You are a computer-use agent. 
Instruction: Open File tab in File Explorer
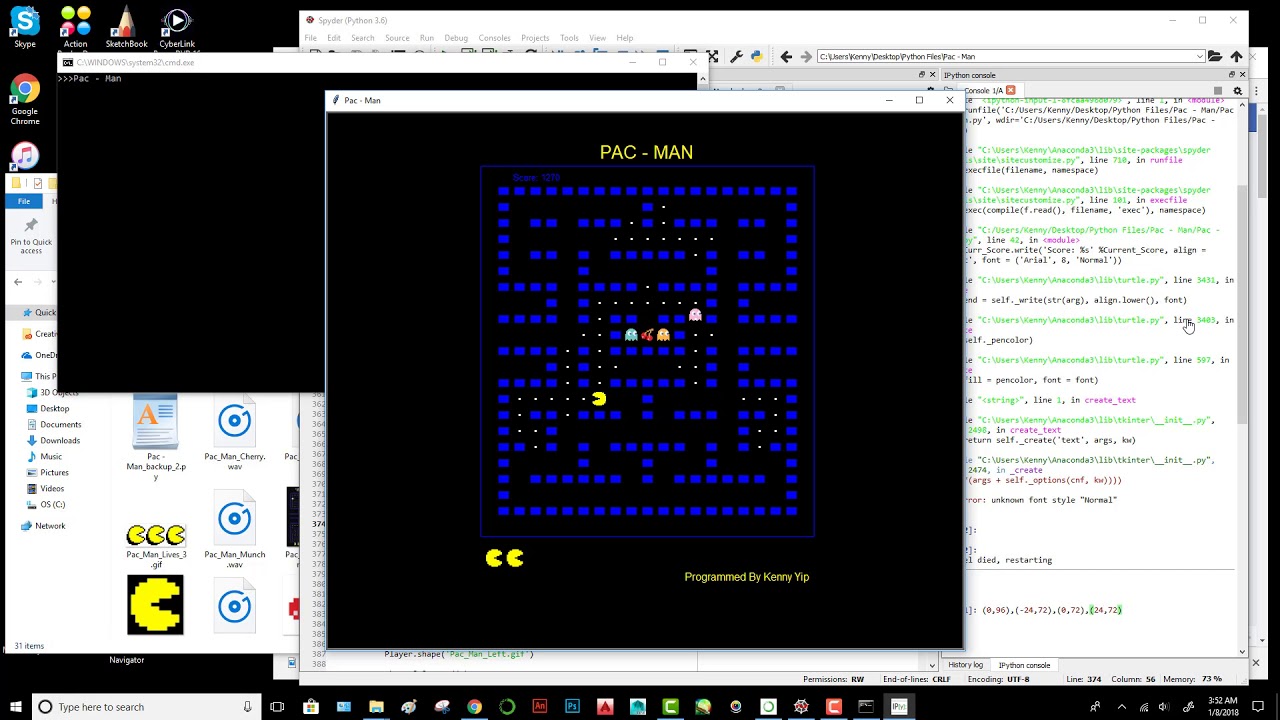(x=23, y=201)
